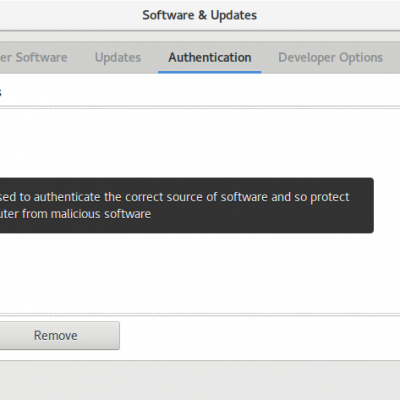Click the blue underline beneath Authentication
The height and width of the screenshot is (400, 400).
pos(210,72)
